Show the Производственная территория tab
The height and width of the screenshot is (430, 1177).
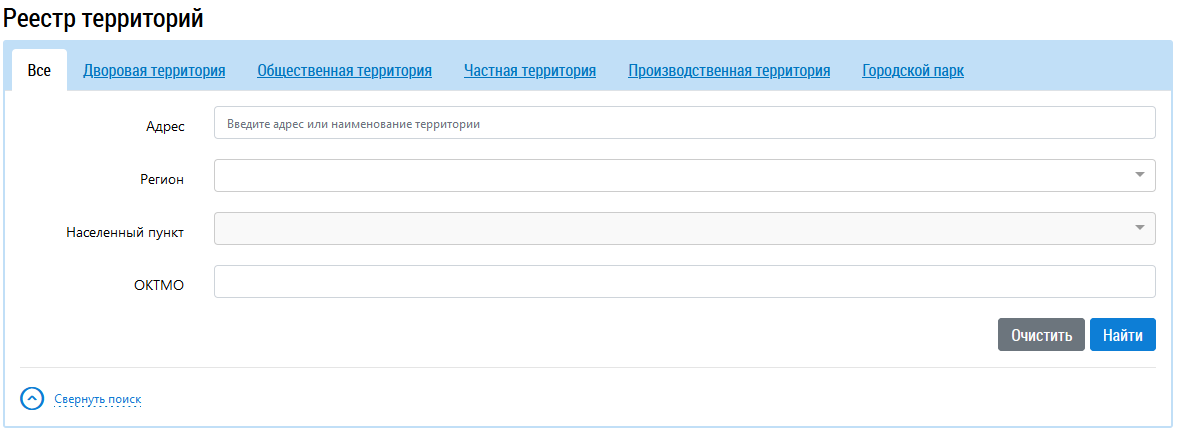point(729,70)
